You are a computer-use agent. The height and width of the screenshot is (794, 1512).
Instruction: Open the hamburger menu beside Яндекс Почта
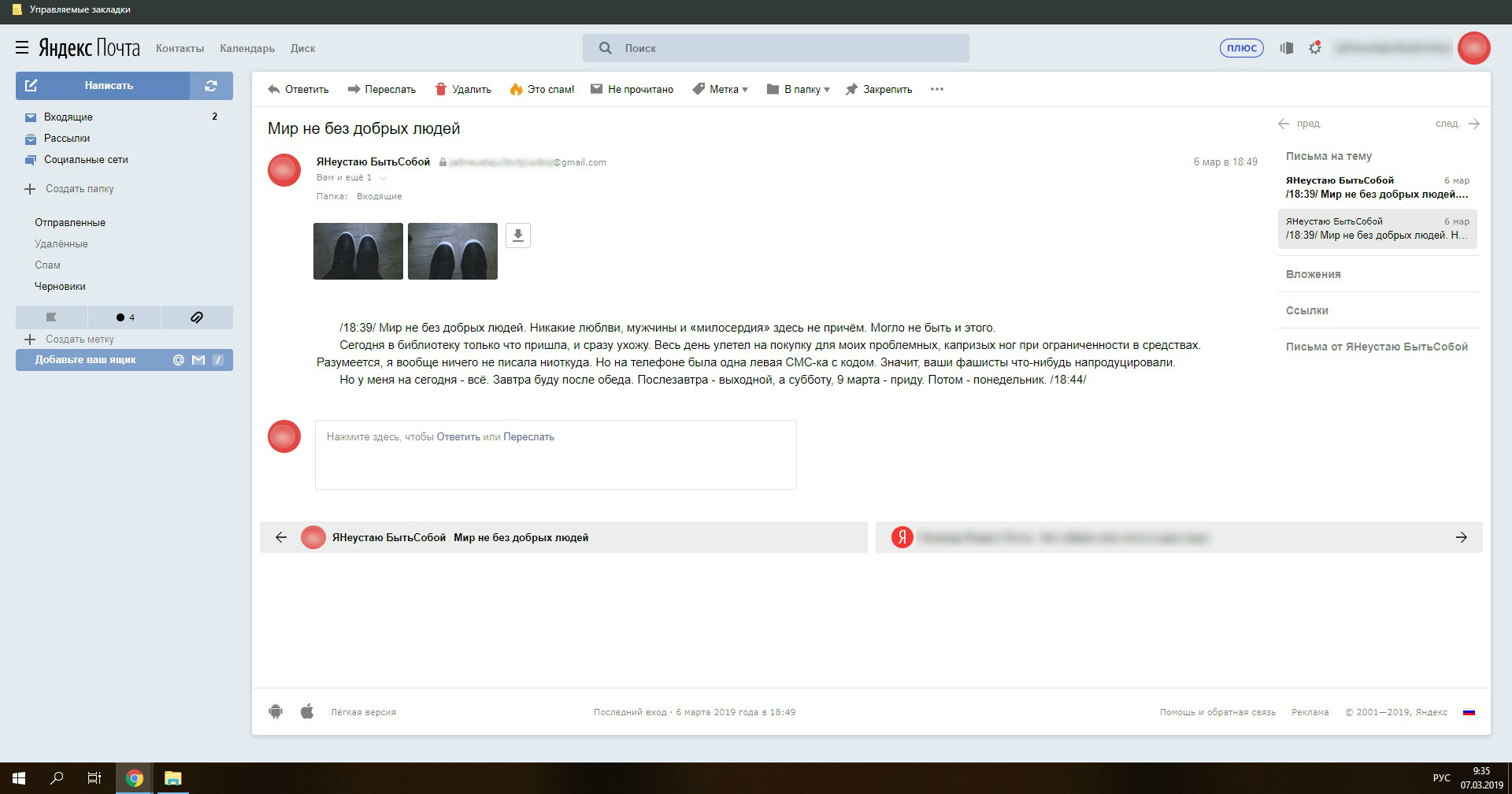22,48
